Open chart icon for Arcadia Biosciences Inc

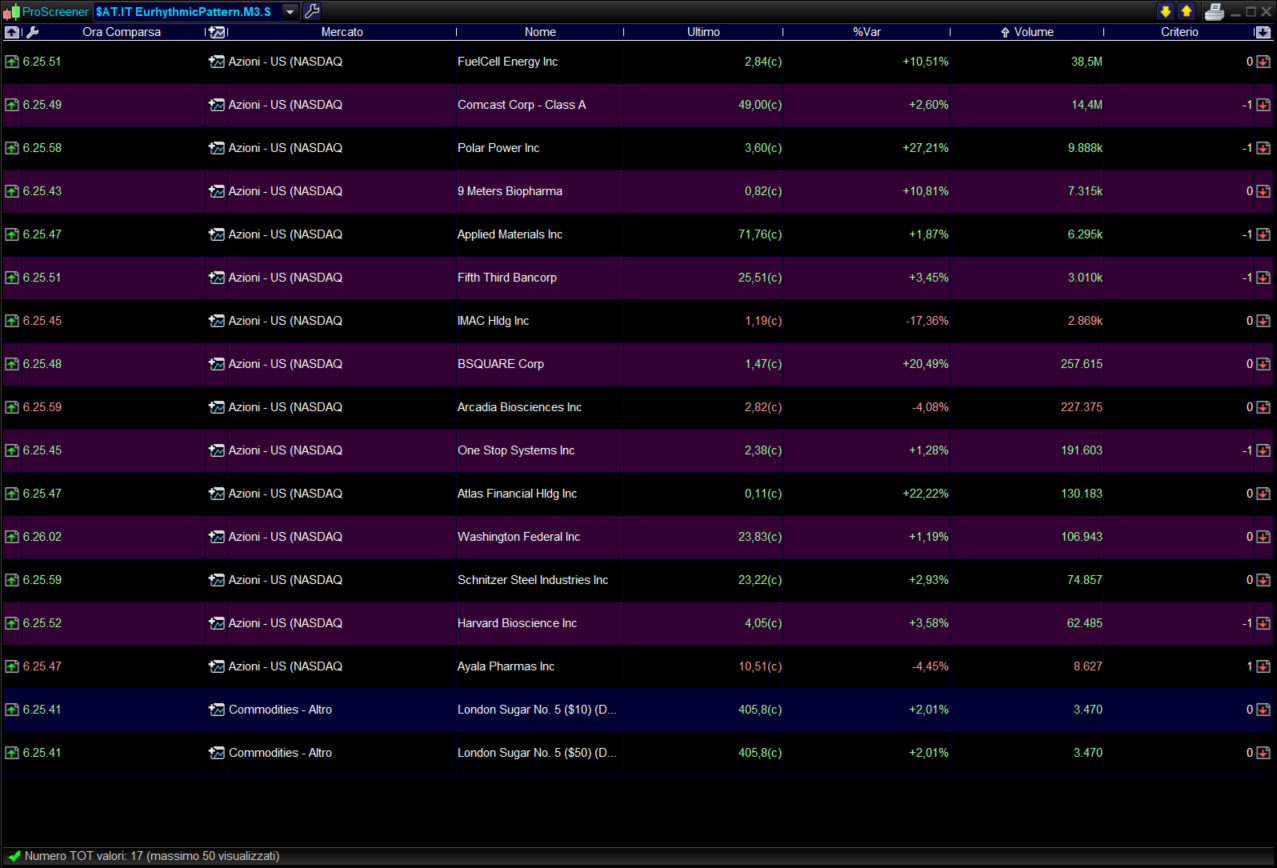click(216, 407)
